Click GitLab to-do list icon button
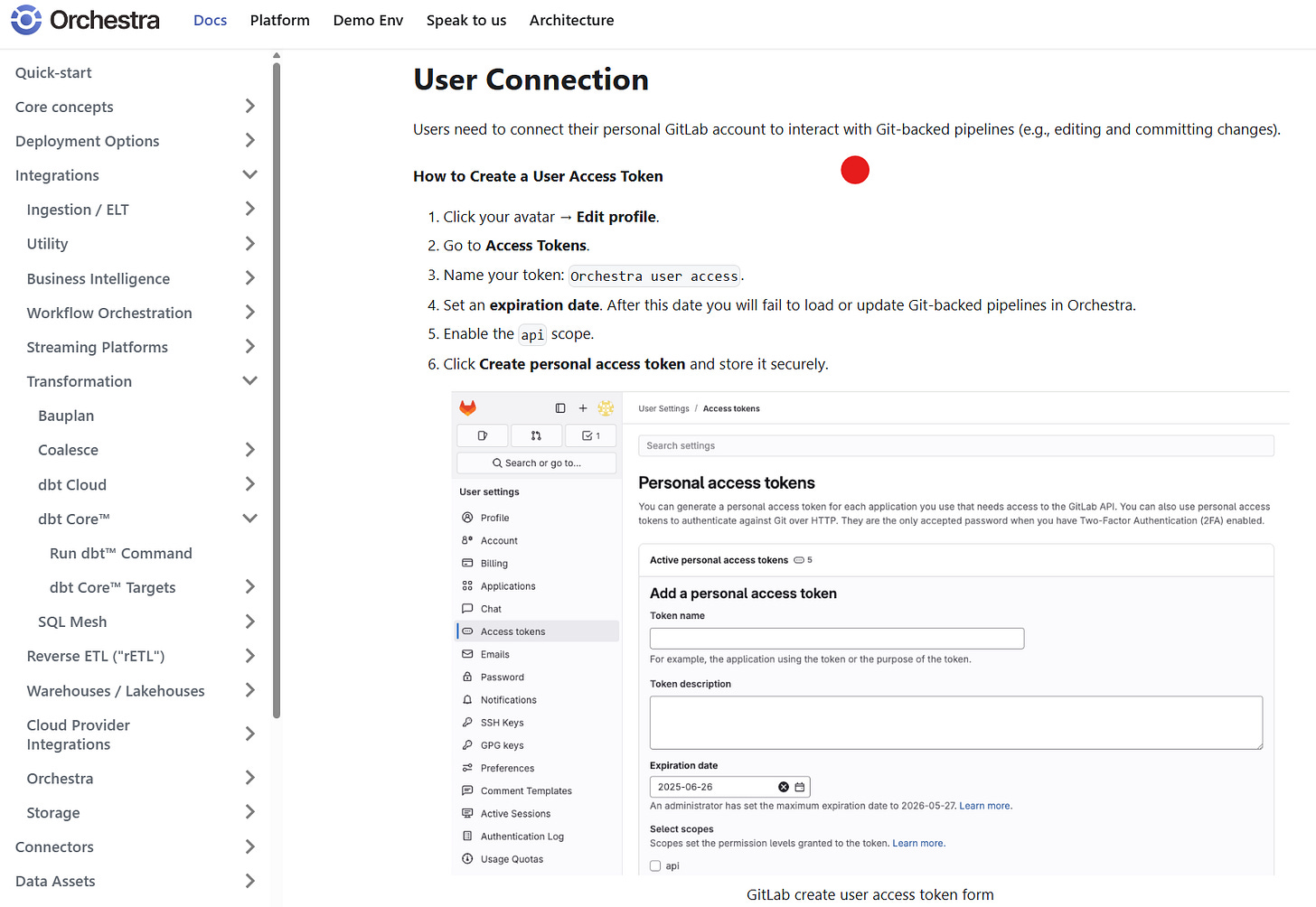 point(591,435)
